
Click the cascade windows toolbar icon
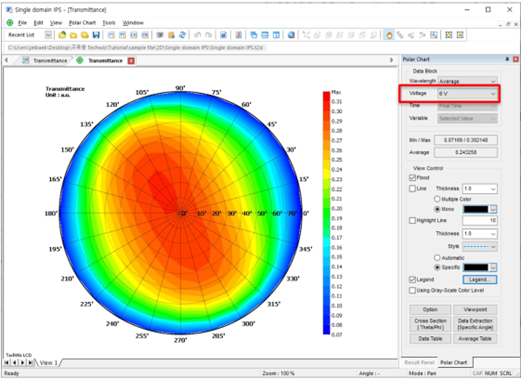(254, 35)
